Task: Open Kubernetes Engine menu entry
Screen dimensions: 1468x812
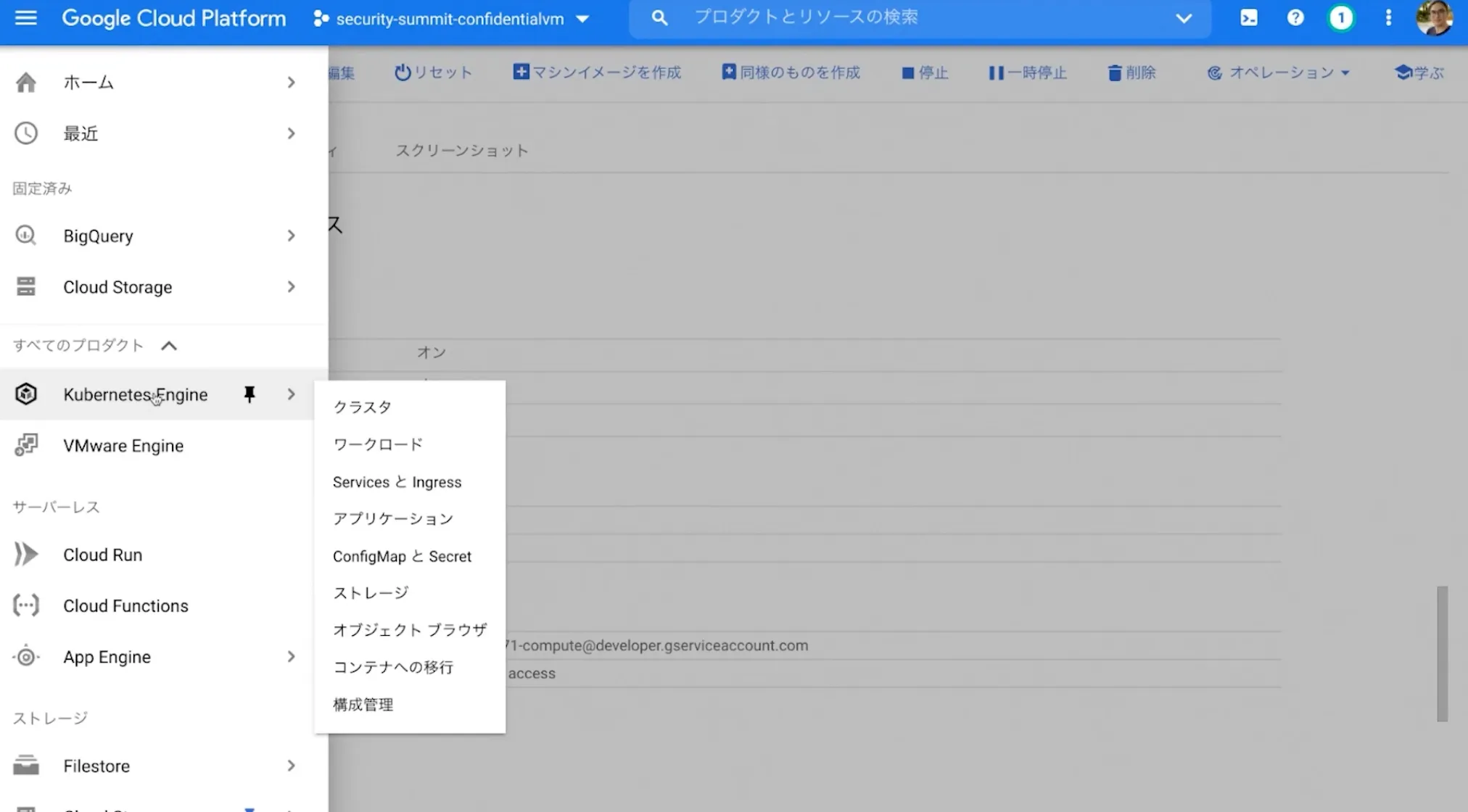Action: pos(136,394)
